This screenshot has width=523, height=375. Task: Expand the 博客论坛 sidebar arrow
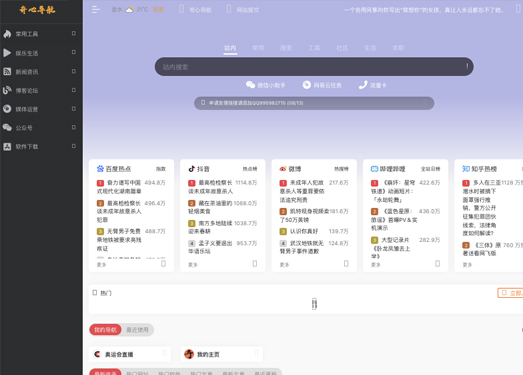(x=74, y=90)
